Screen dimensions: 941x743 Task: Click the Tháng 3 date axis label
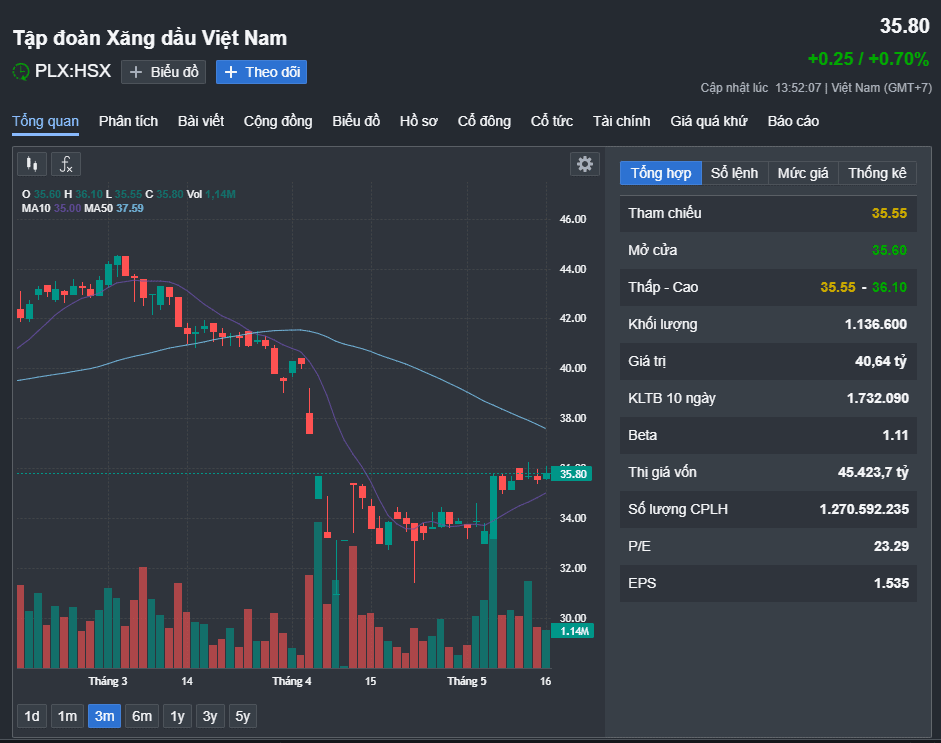pyautogui.click(x=108, y=681)
